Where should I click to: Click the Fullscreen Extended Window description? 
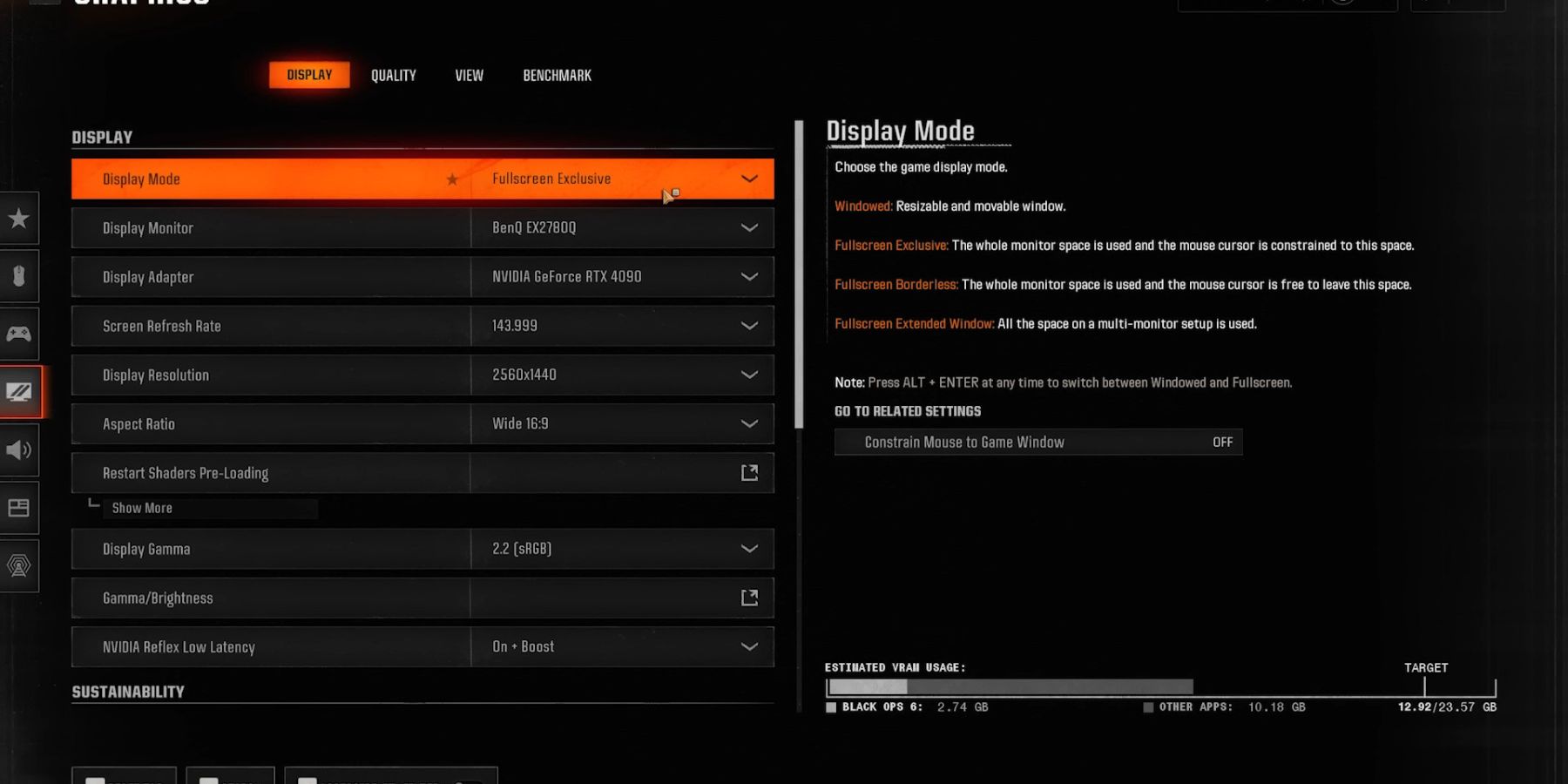[x=1045, y=324]
